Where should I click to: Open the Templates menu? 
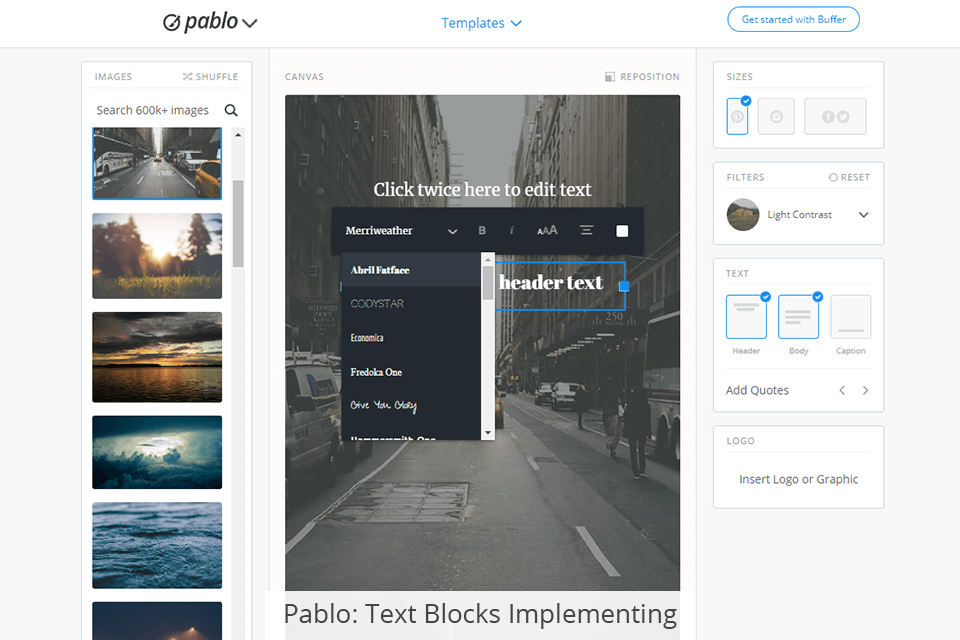point(481,23)
